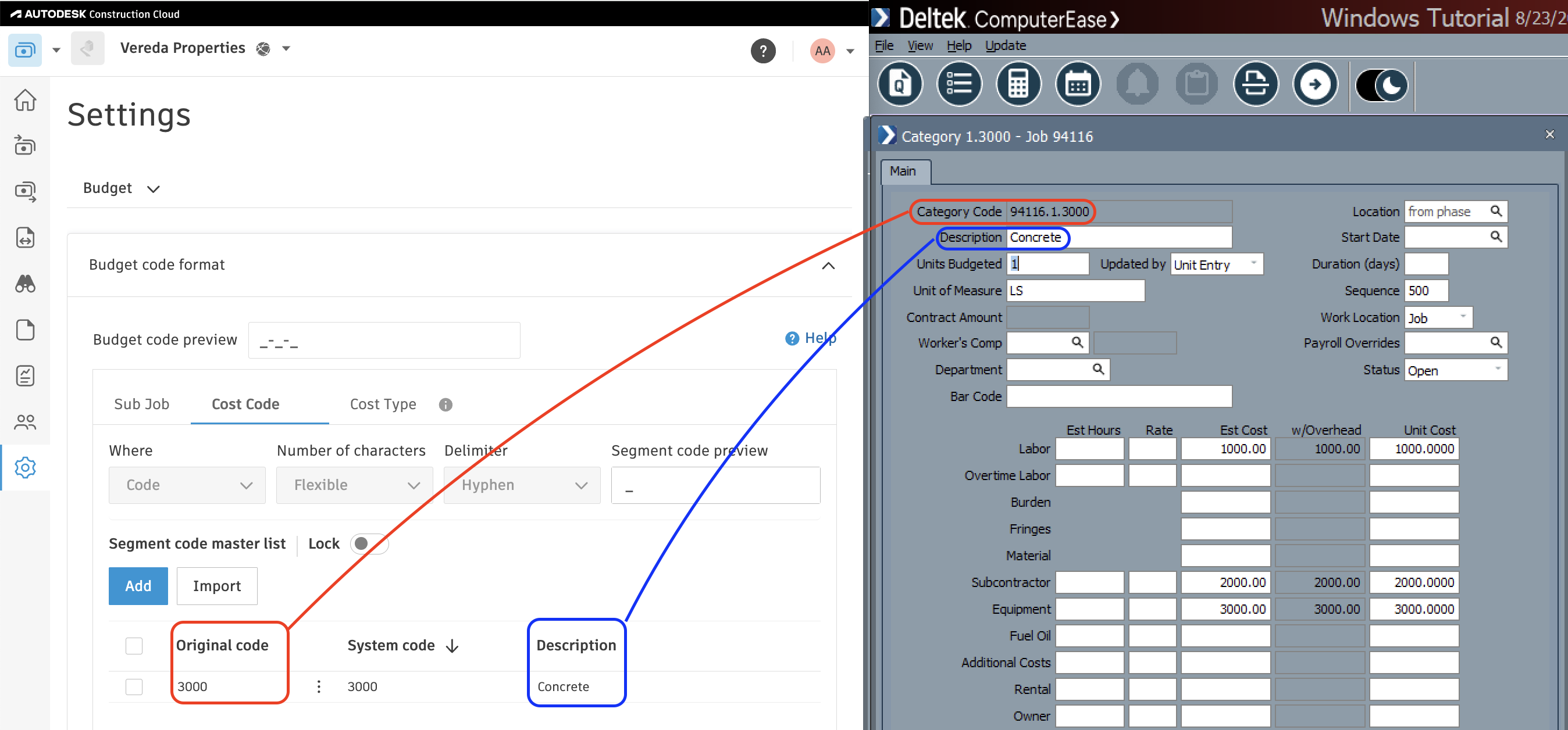This screenshot has width=1568, height=730.
Task: Click the Autodesk help question mark icon
Action: coord(762,51)
